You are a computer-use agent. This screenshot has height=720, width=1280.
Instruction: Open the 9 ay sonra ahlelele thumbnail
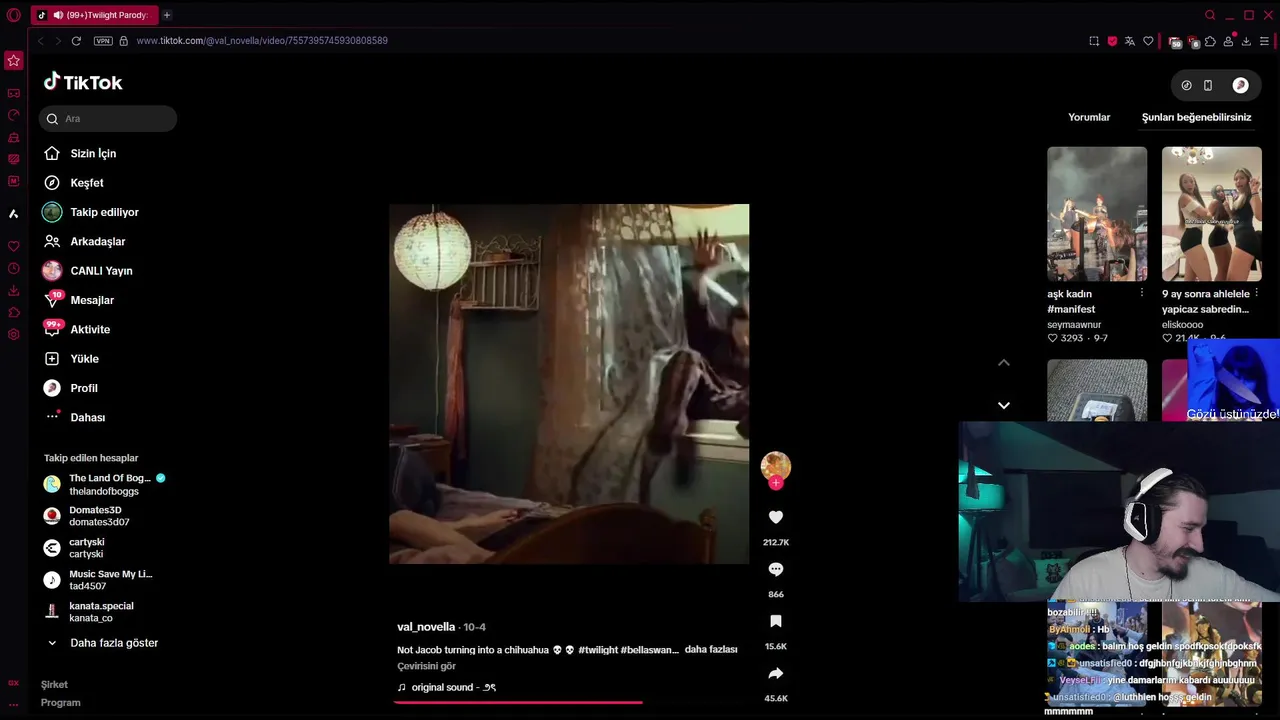point(1212,214)
